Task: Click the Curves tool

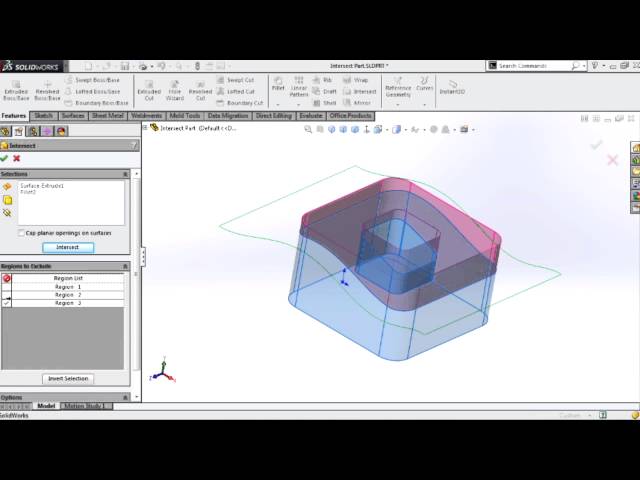Action: (424, 83)
